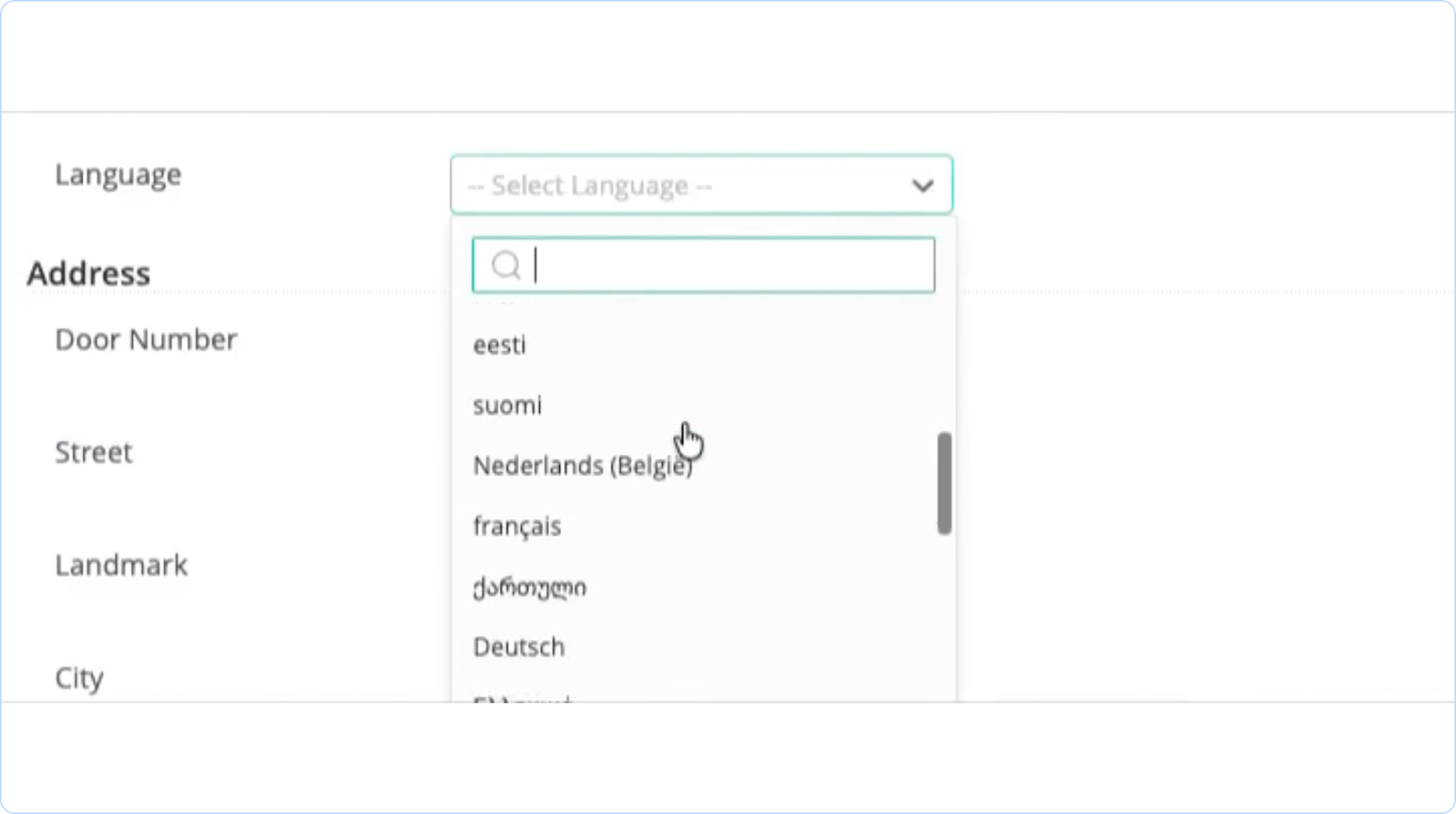Viewport: 1456px width, 814px height.
Task: Click the magnifier search icon
Action: click(505, 265)
